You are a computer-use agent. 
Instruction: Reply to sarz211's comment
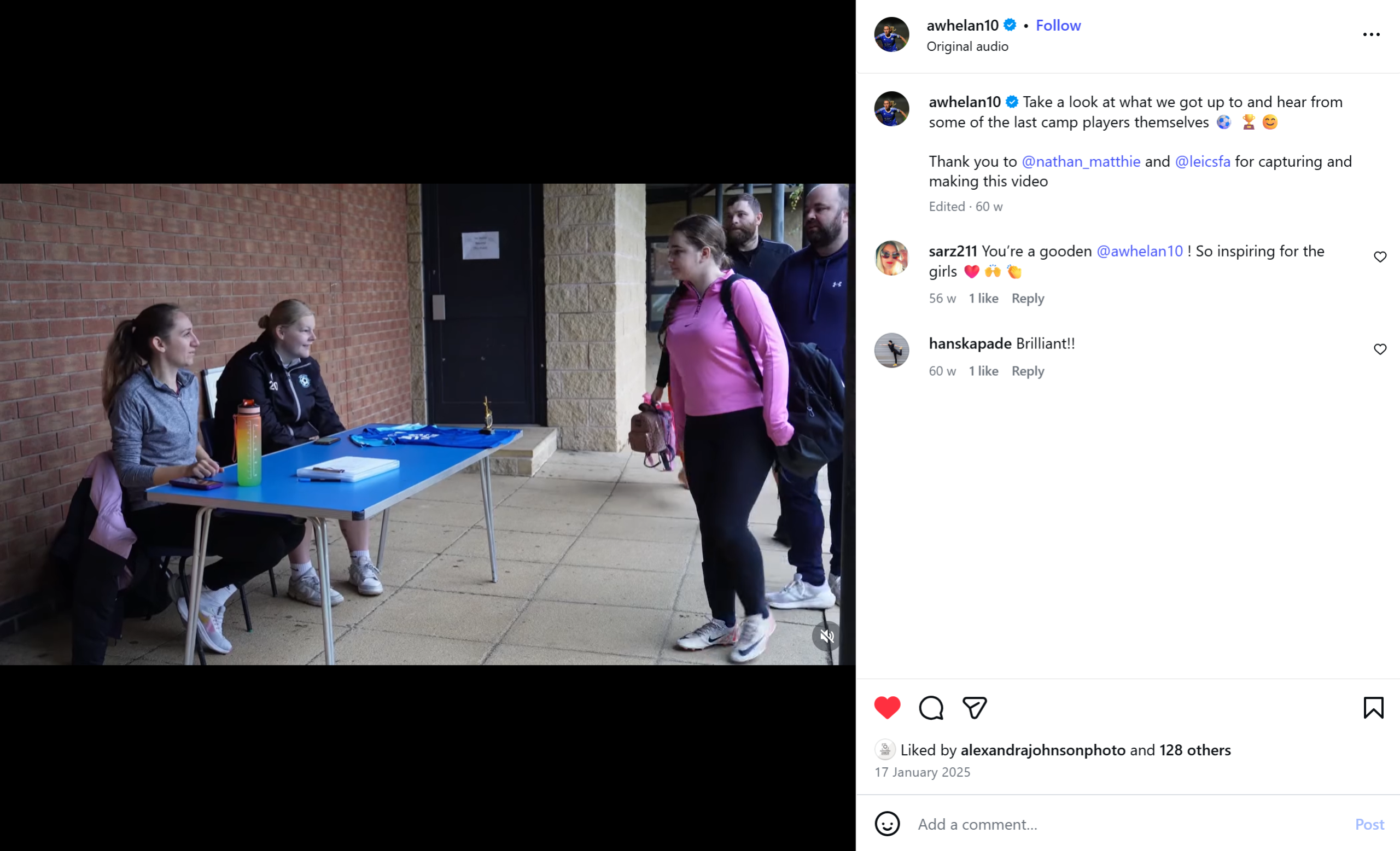[x=1027, y=298]
